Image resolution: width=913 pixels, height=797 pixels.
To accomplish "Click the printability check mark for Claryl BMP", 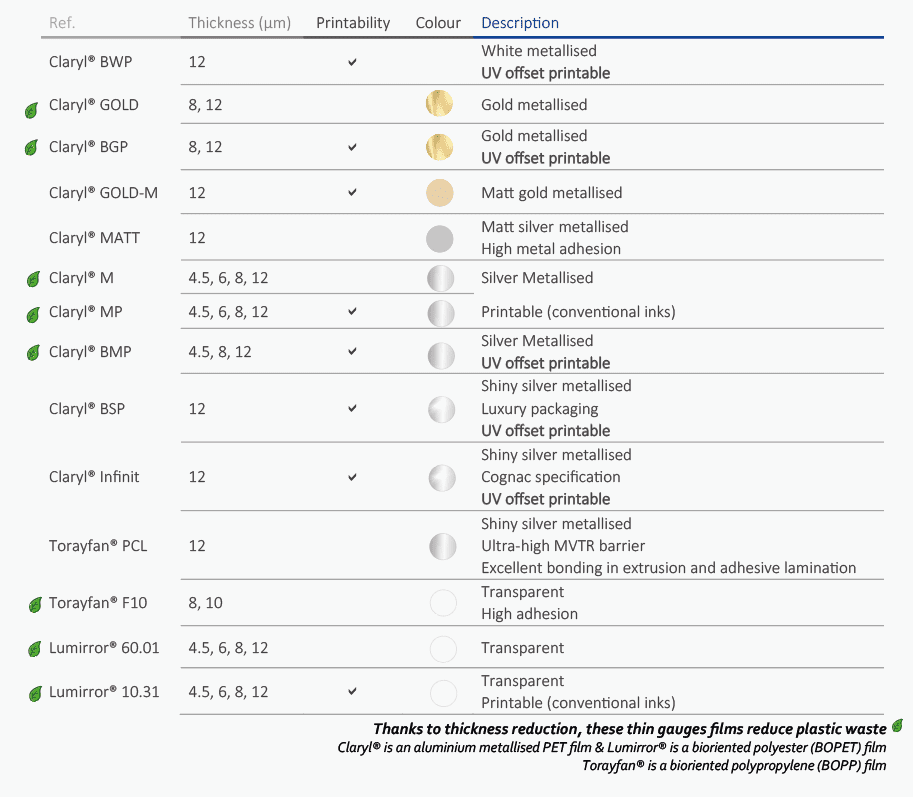I will (352, 352).
